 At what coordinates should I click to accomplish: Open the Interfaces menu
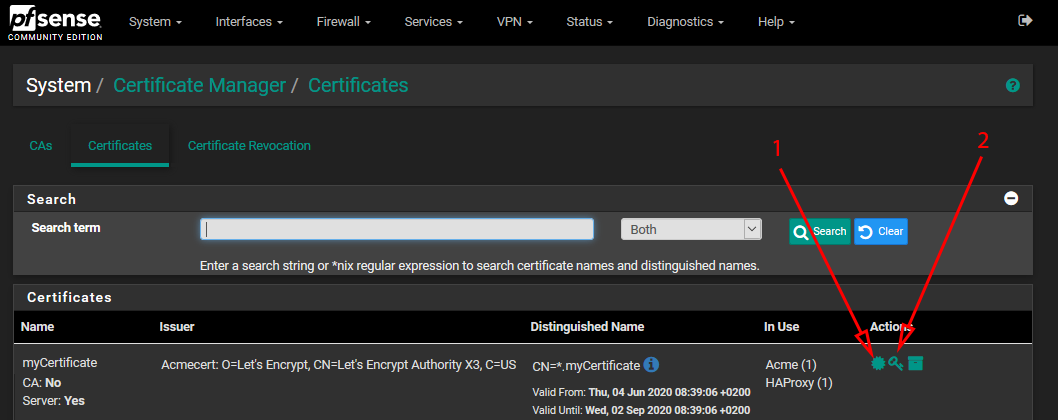(x=249, y=22)
